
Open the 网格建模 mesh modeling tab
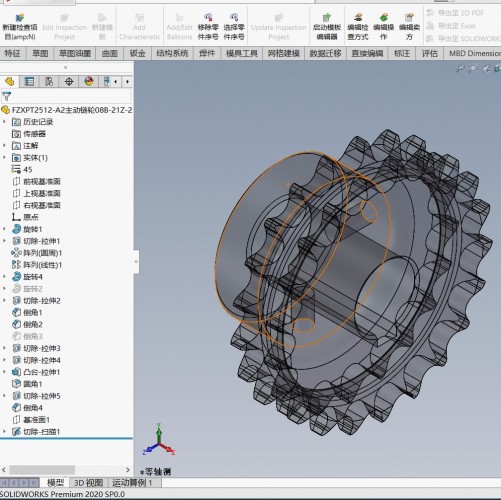tap(283, 53)
